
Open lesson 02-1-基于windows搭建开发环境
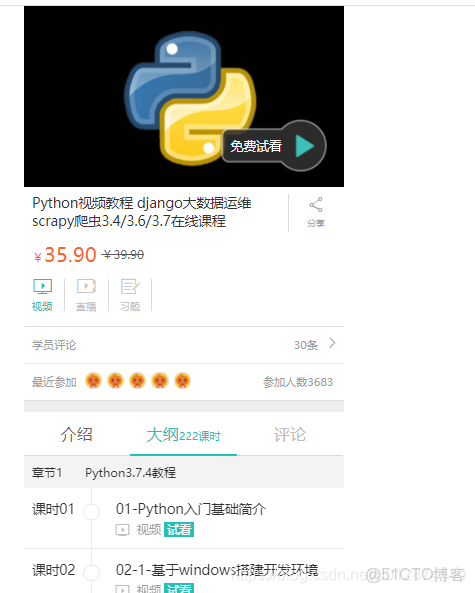[217, 570]
